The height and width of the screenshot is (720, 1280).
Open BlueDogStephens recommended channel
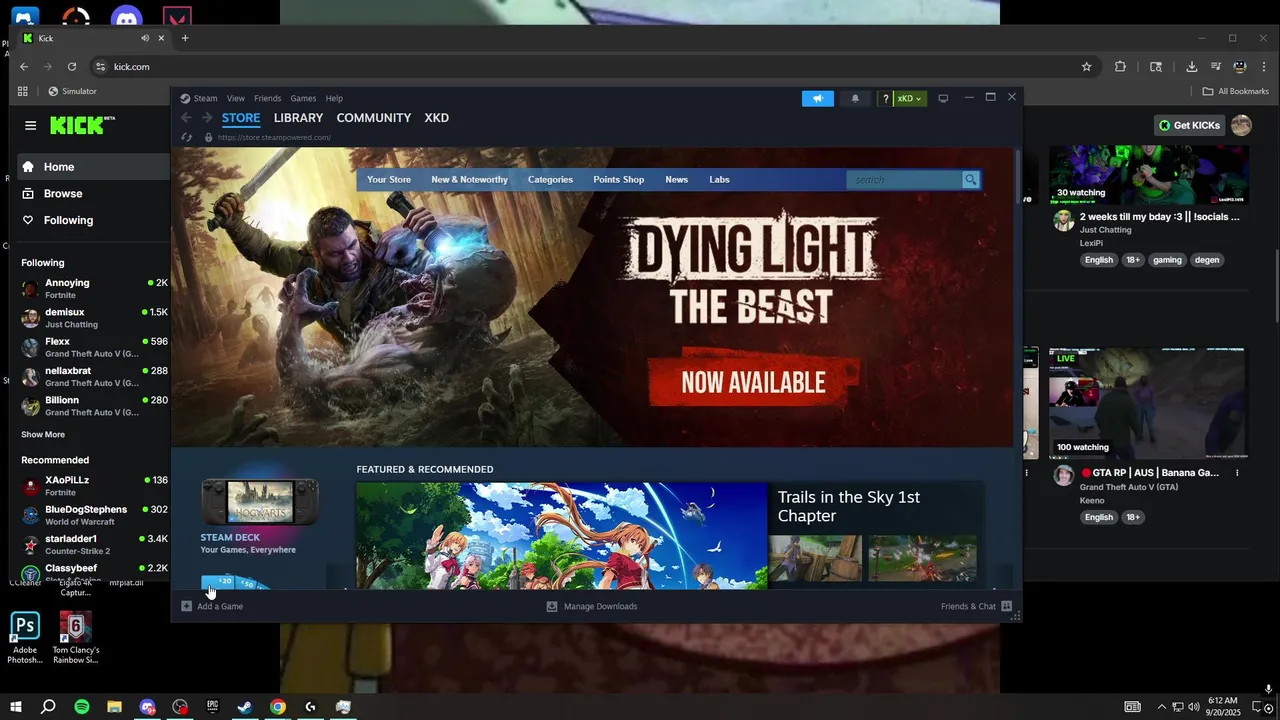tap(94, 515)
